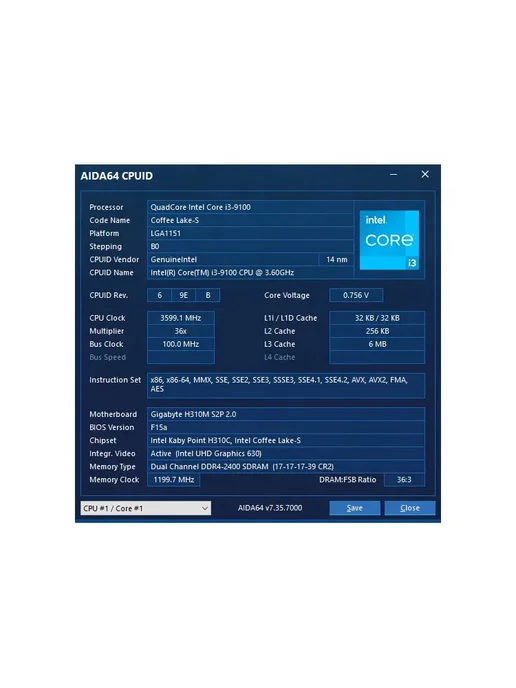Select the Motherboard value Gigabyte H310M S2P 2.0

pos(286,414)
